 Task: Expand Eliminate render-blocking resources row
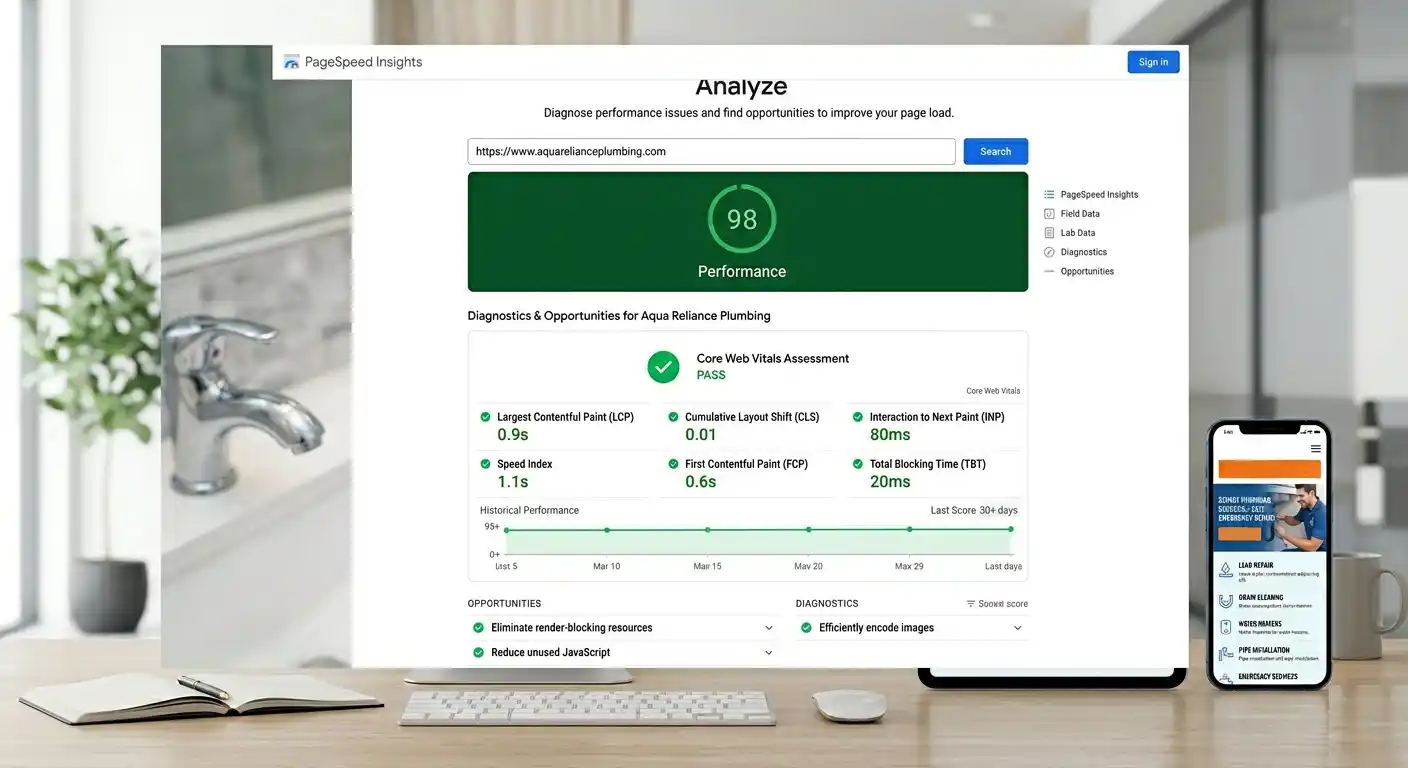pos(624,628)
